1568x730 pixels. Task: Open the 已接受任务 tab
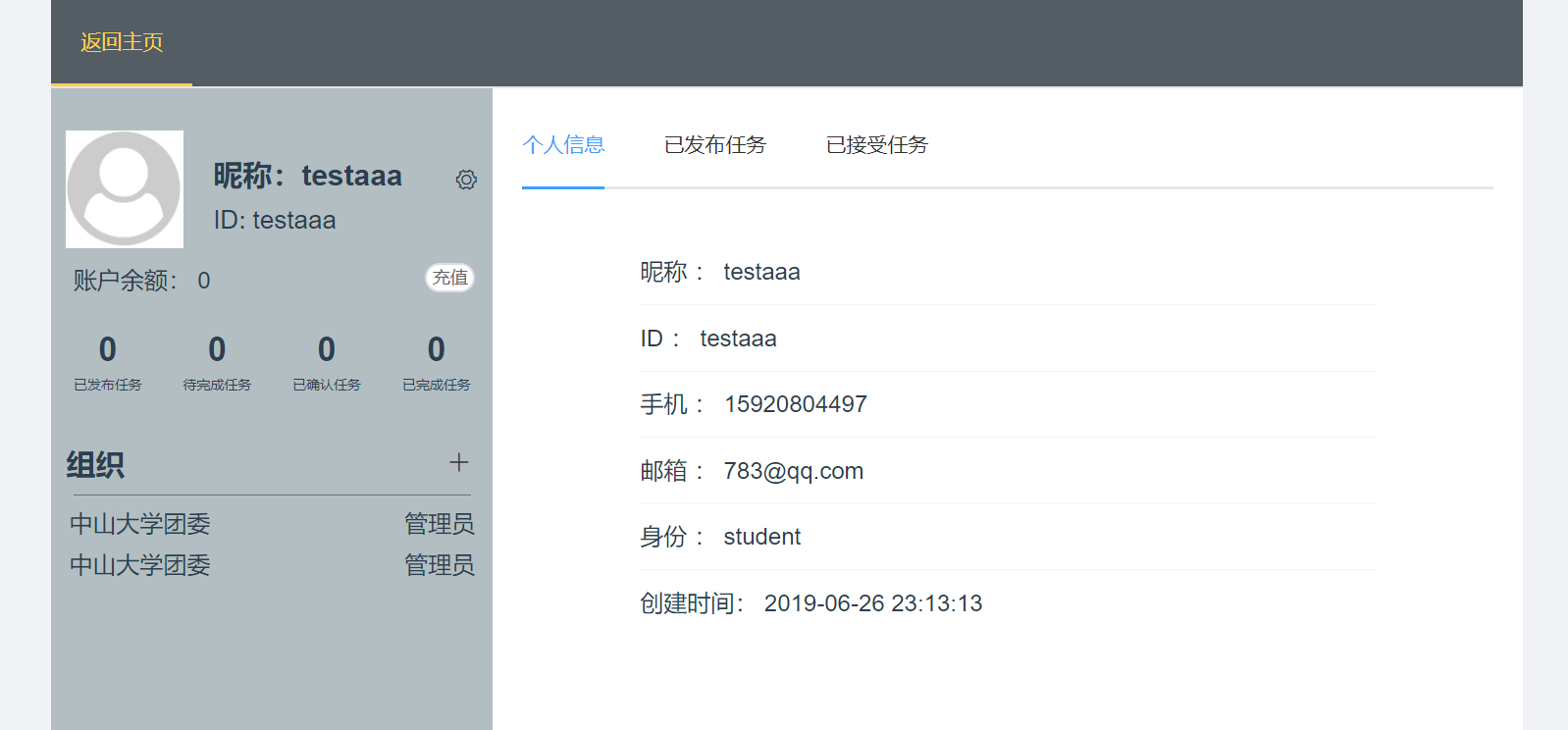(x=876, y=145)
